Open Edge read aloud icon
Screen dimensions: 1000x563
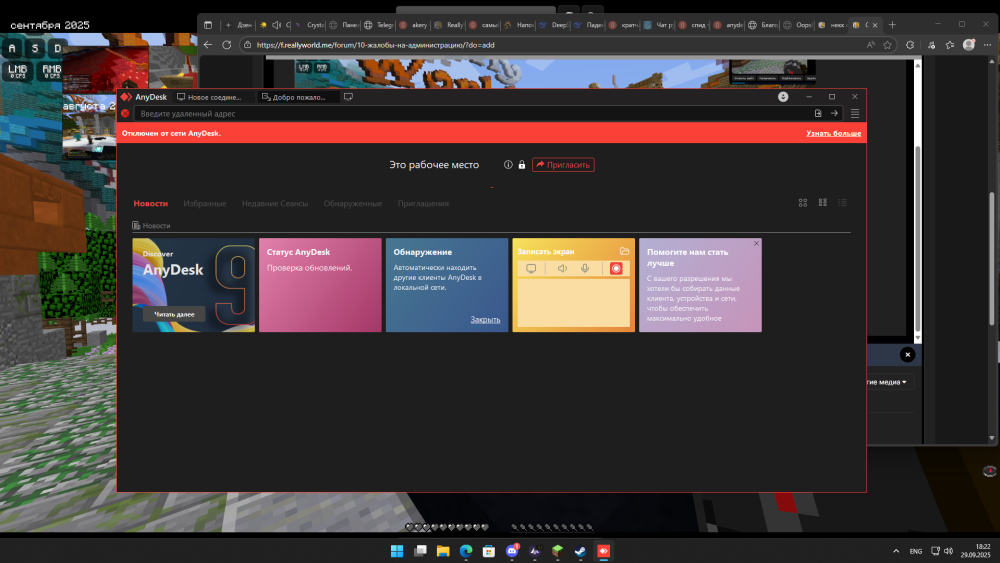point(871,45)
